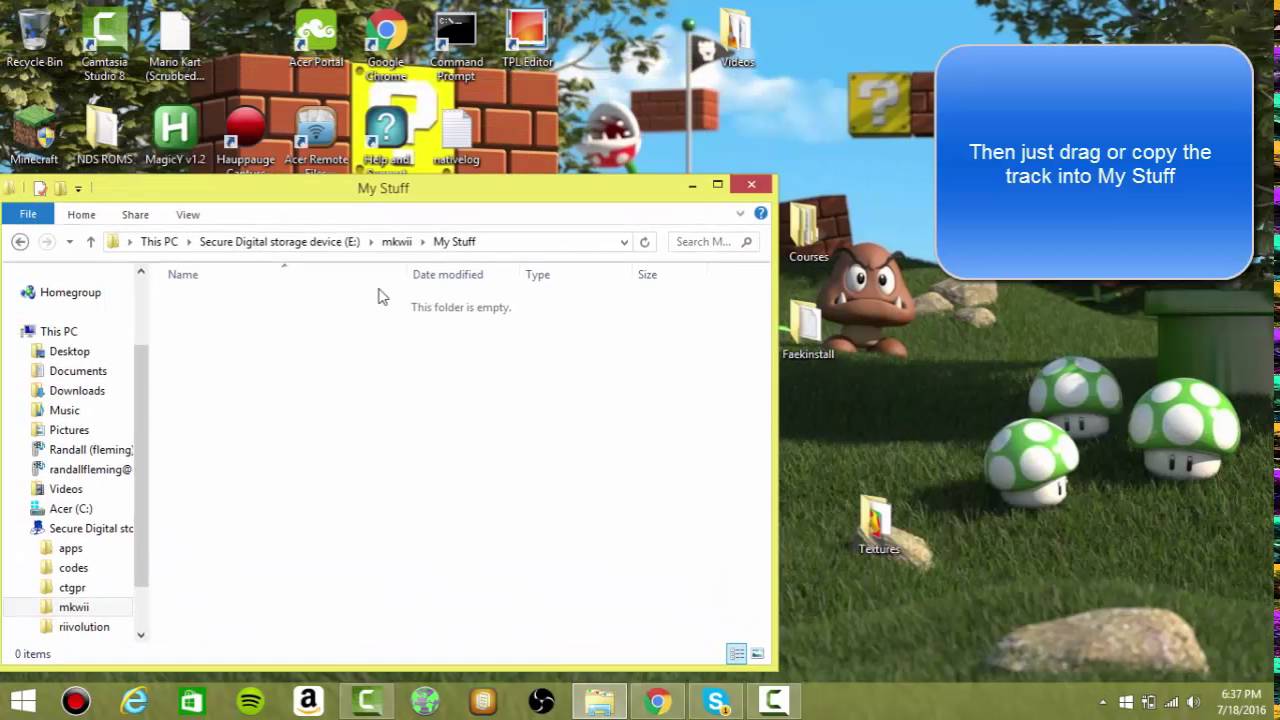Click the navigation pane scroll-down arrow
This screenshot has width=1280, height=720.
click(x=141, y=634)
